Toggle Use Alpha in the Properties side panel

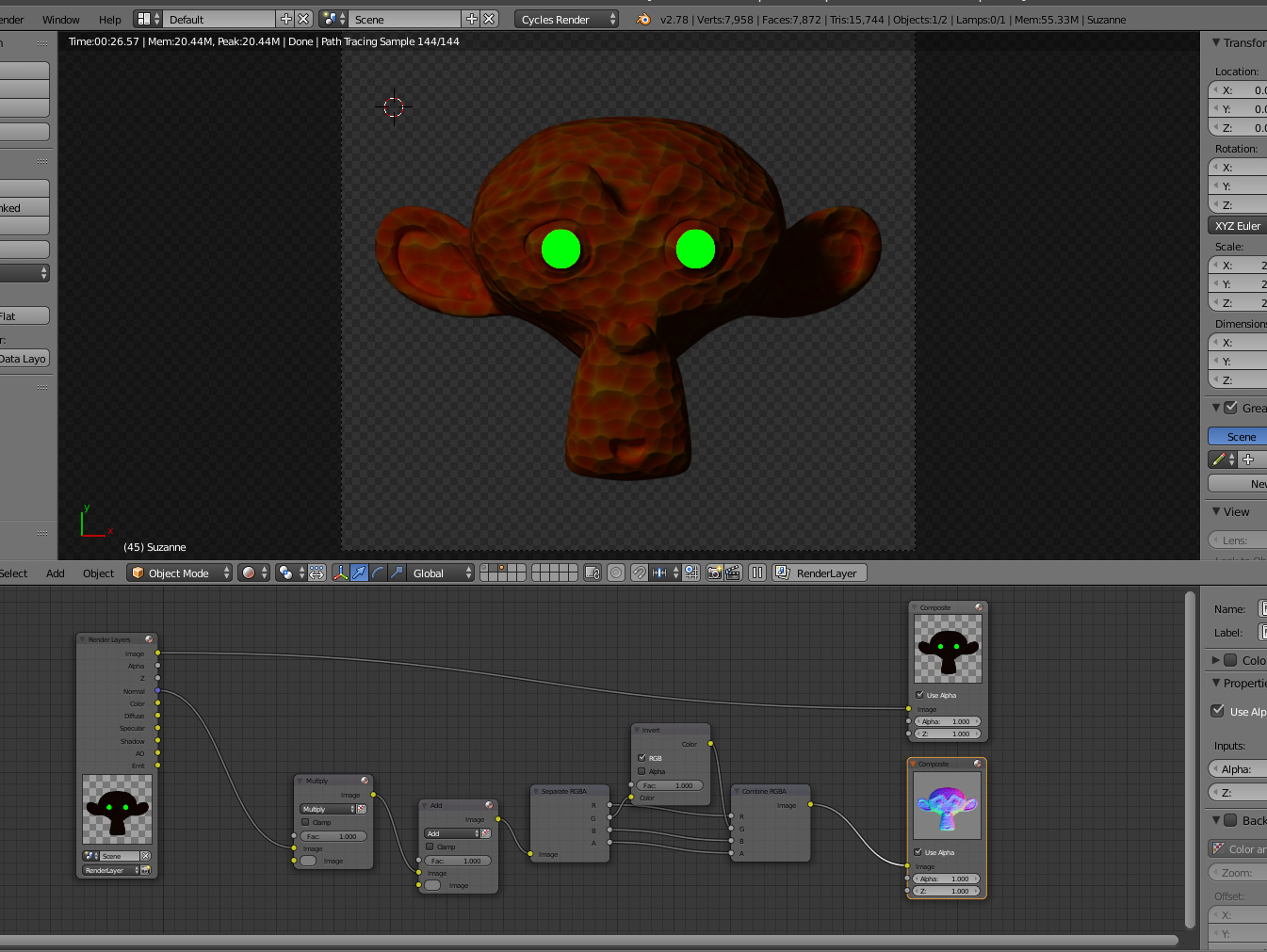pos(1218,711)
